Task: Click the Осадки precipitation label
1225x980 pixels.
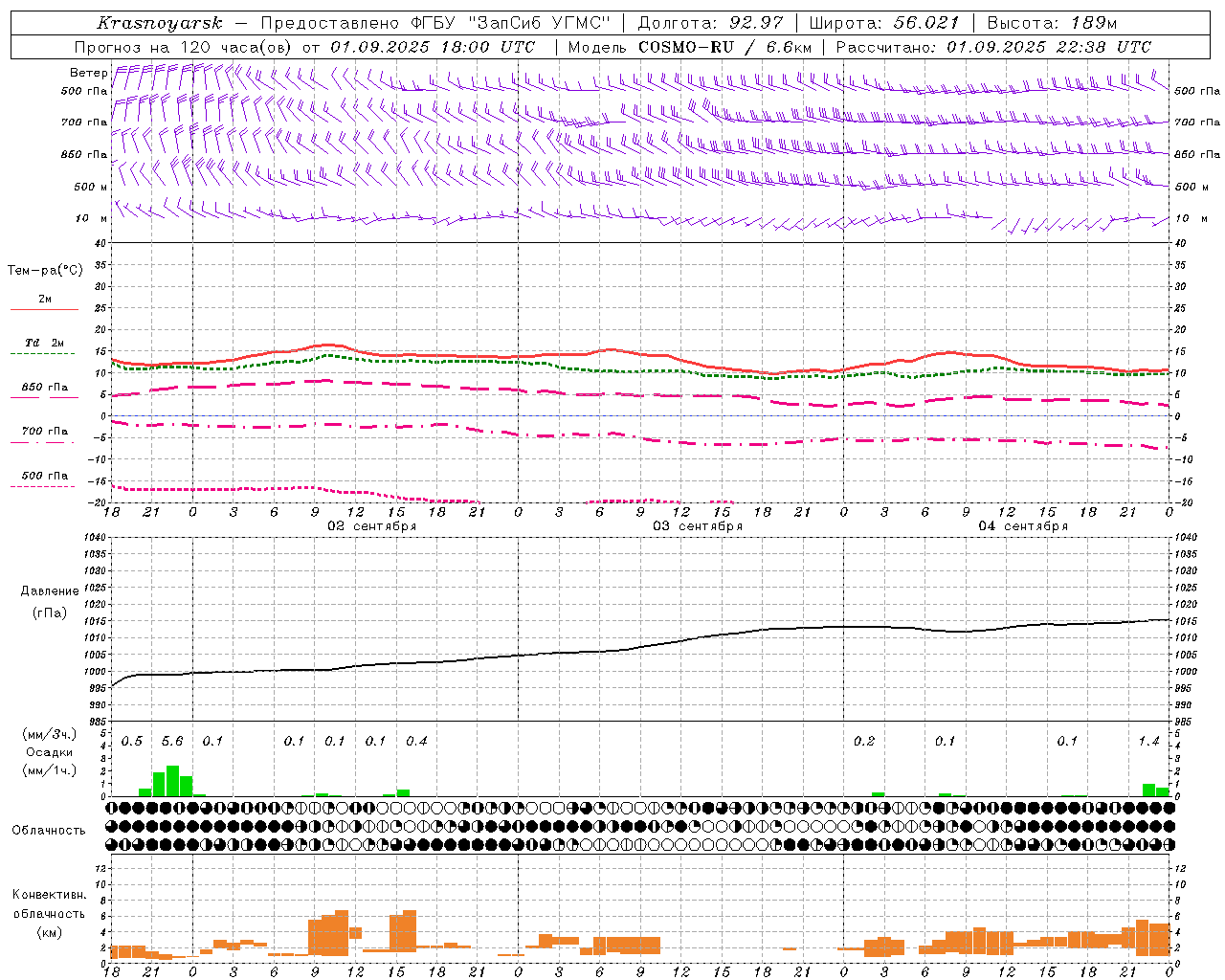Action: tap(50, 752)
